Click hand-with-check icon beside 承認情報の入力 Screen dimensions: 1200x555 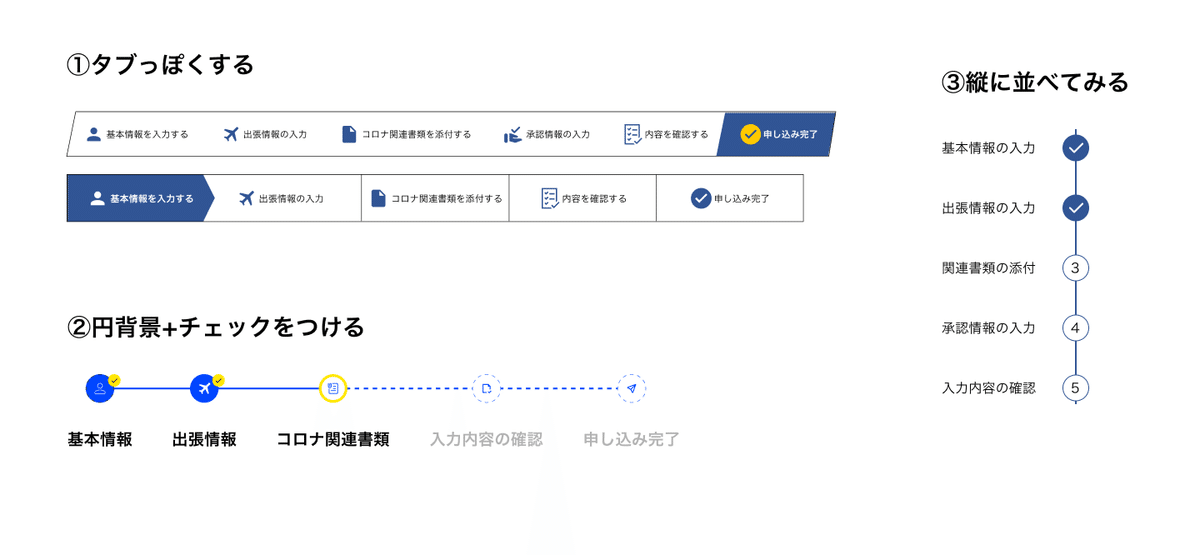512,134
